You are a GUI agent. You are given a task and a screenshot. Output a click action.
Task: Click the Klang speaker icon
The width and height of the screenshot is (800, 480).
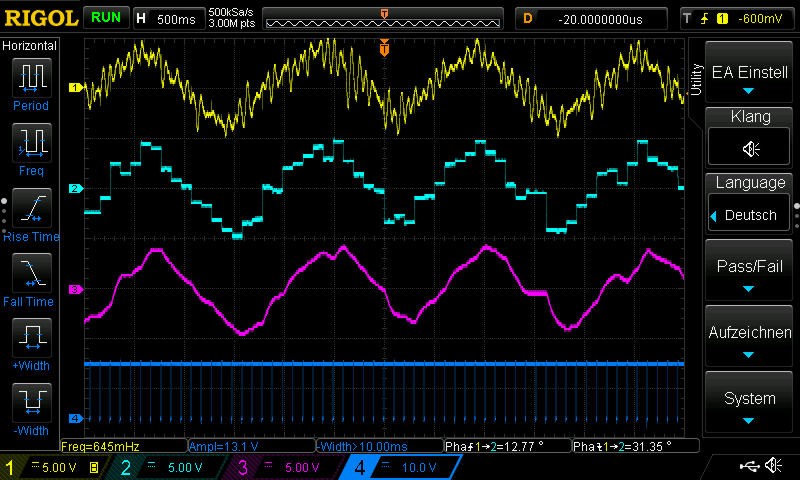[x=750, y=148]
